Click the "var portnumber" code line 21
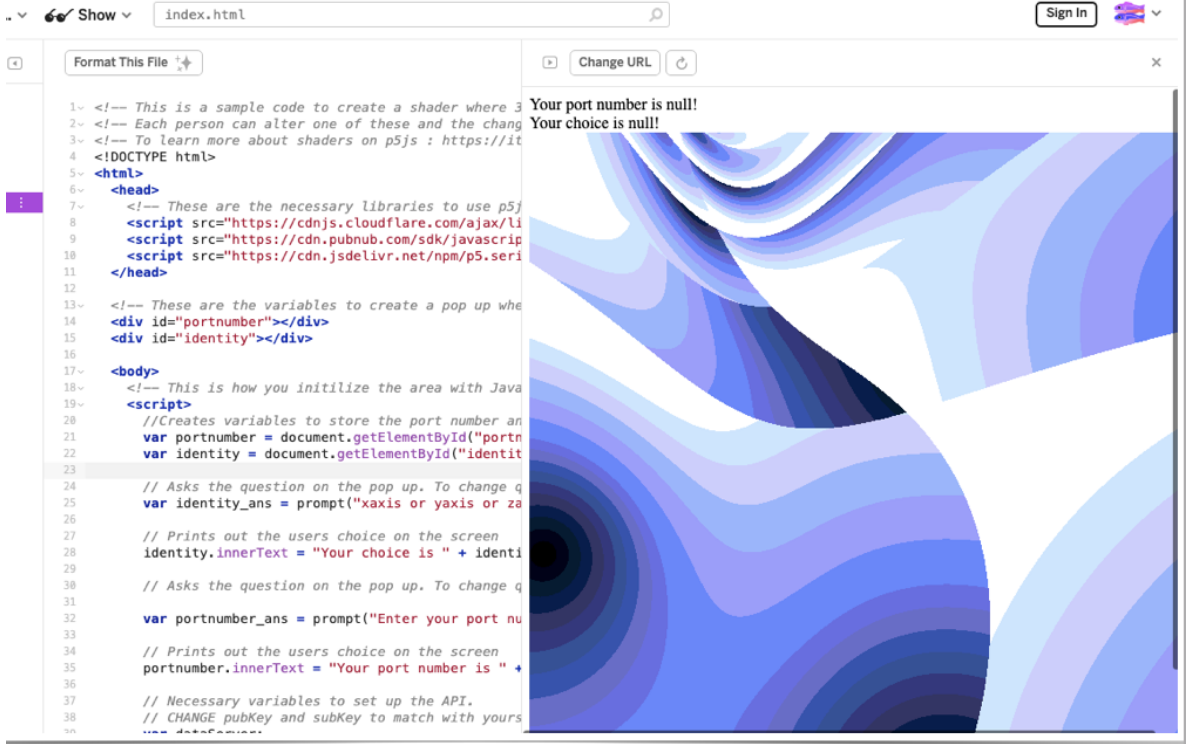This screenshot has height=744, width=1196. pos(333,437)
